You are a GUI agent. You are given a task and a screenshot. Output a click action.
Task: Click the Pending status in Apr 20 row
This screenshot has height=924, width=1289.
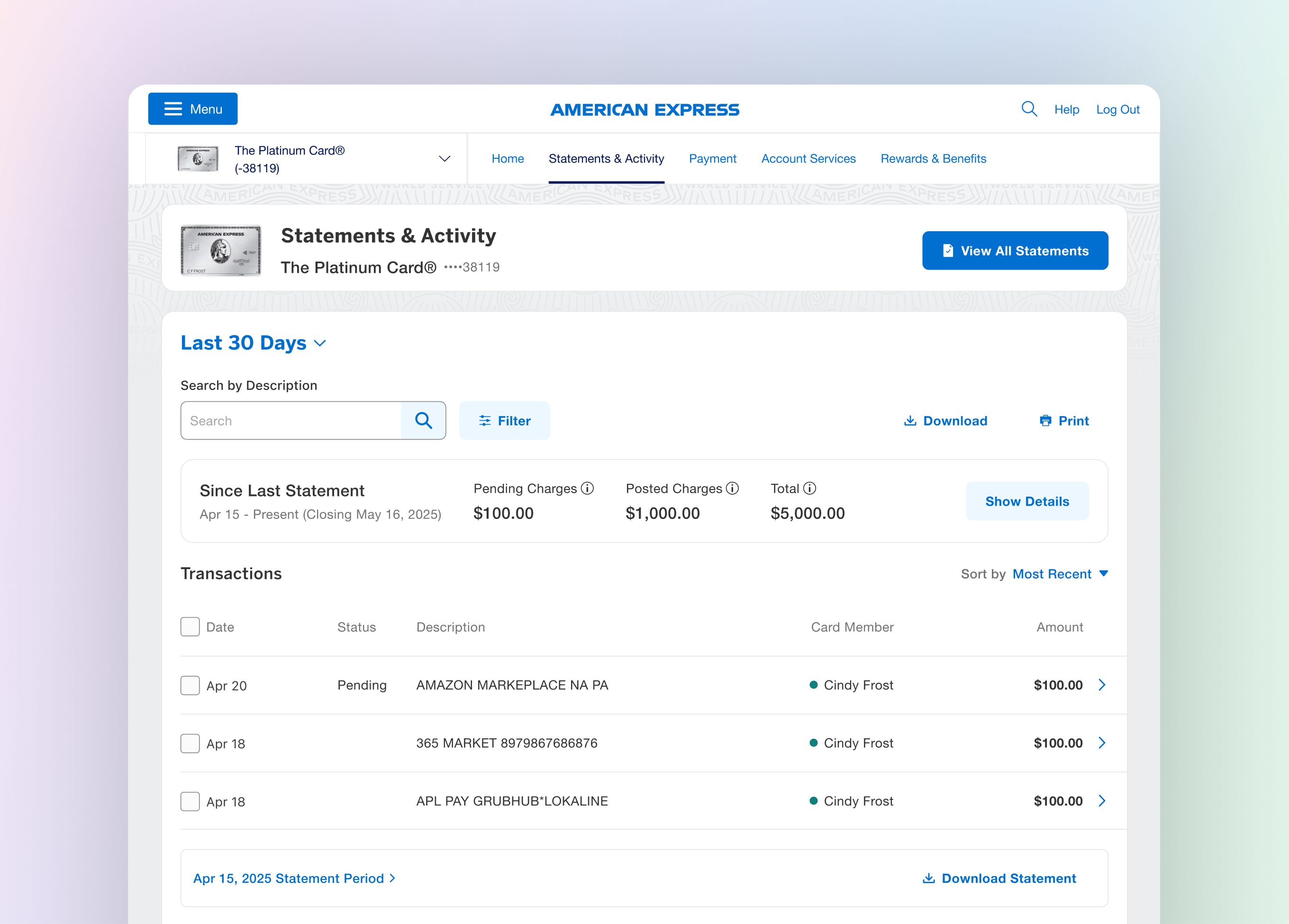coord(362,685)
